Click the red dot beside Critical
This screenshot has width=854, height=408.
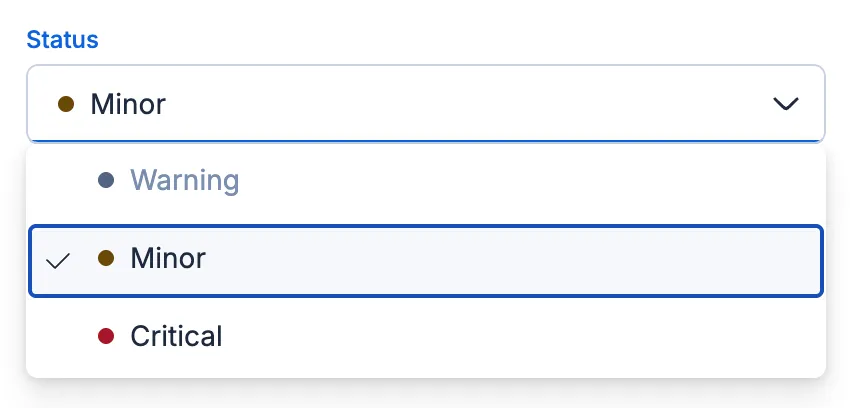106,337
